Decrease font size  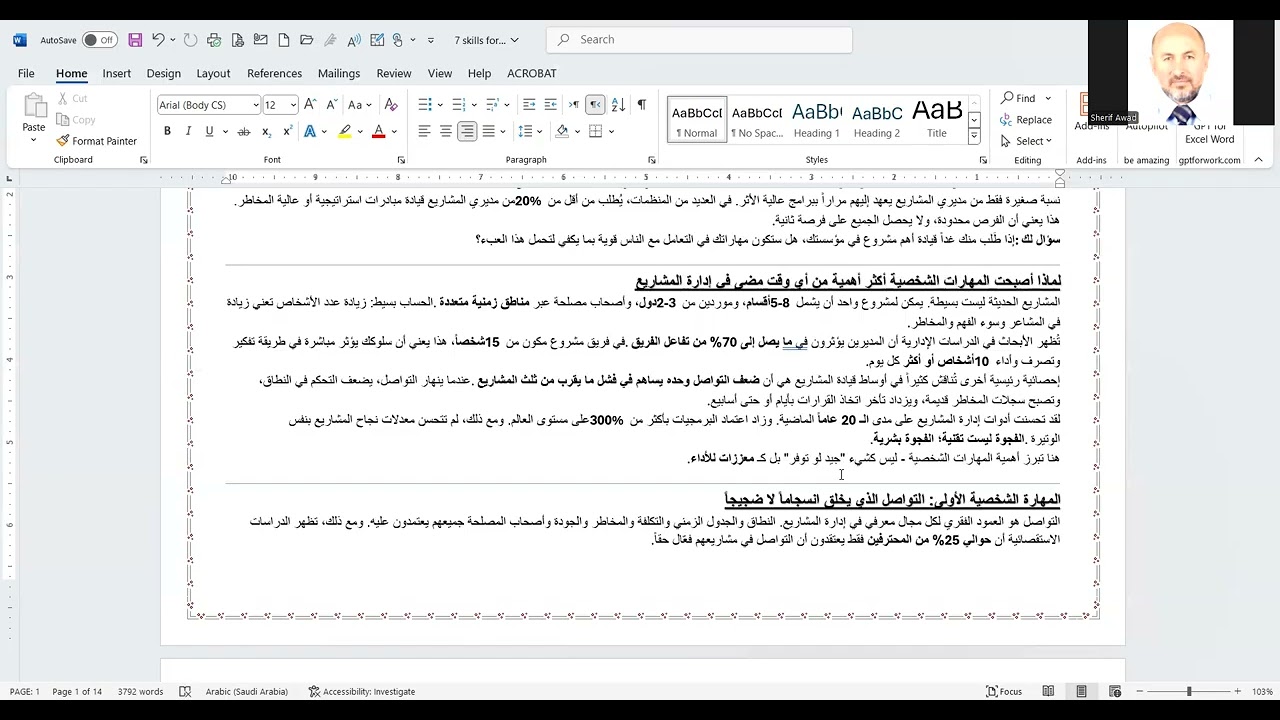(x=331, y=105)
